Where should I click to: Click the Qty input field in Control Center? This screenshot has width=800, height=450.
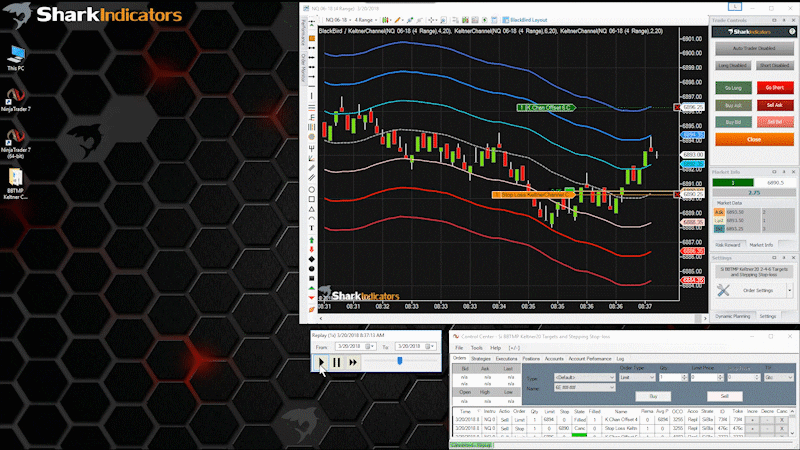click(x=669, y=378)
